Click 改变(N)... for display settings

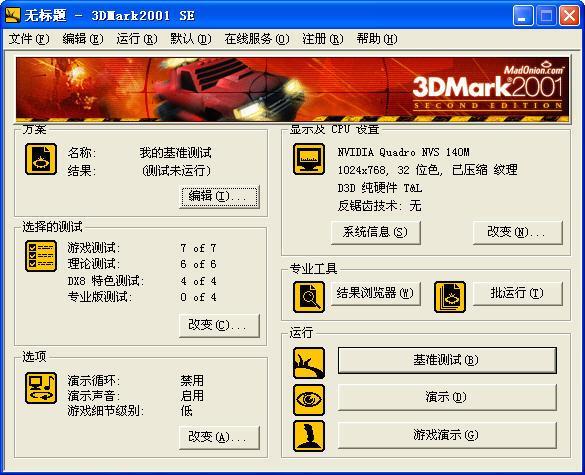pos(517,232)
